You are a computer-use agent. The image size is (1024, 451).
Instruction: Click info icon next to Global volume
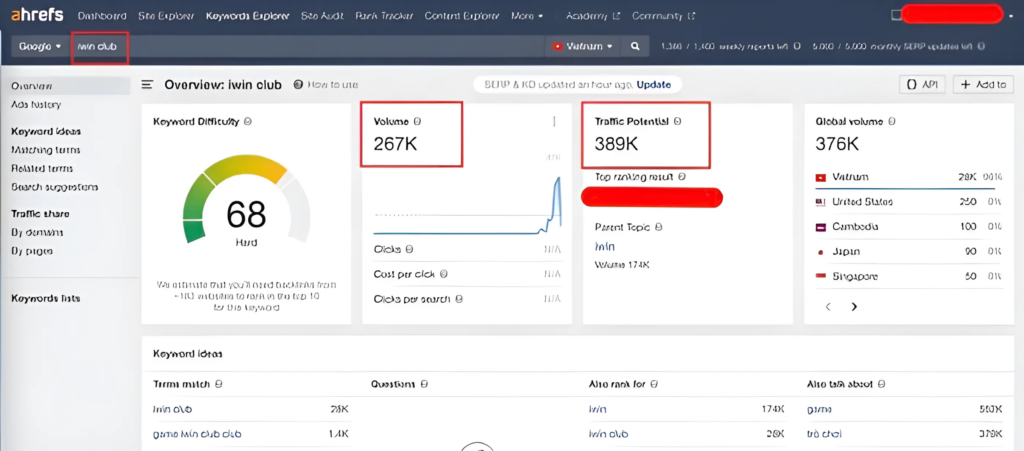pyautogui.click(x=891, y=122)
